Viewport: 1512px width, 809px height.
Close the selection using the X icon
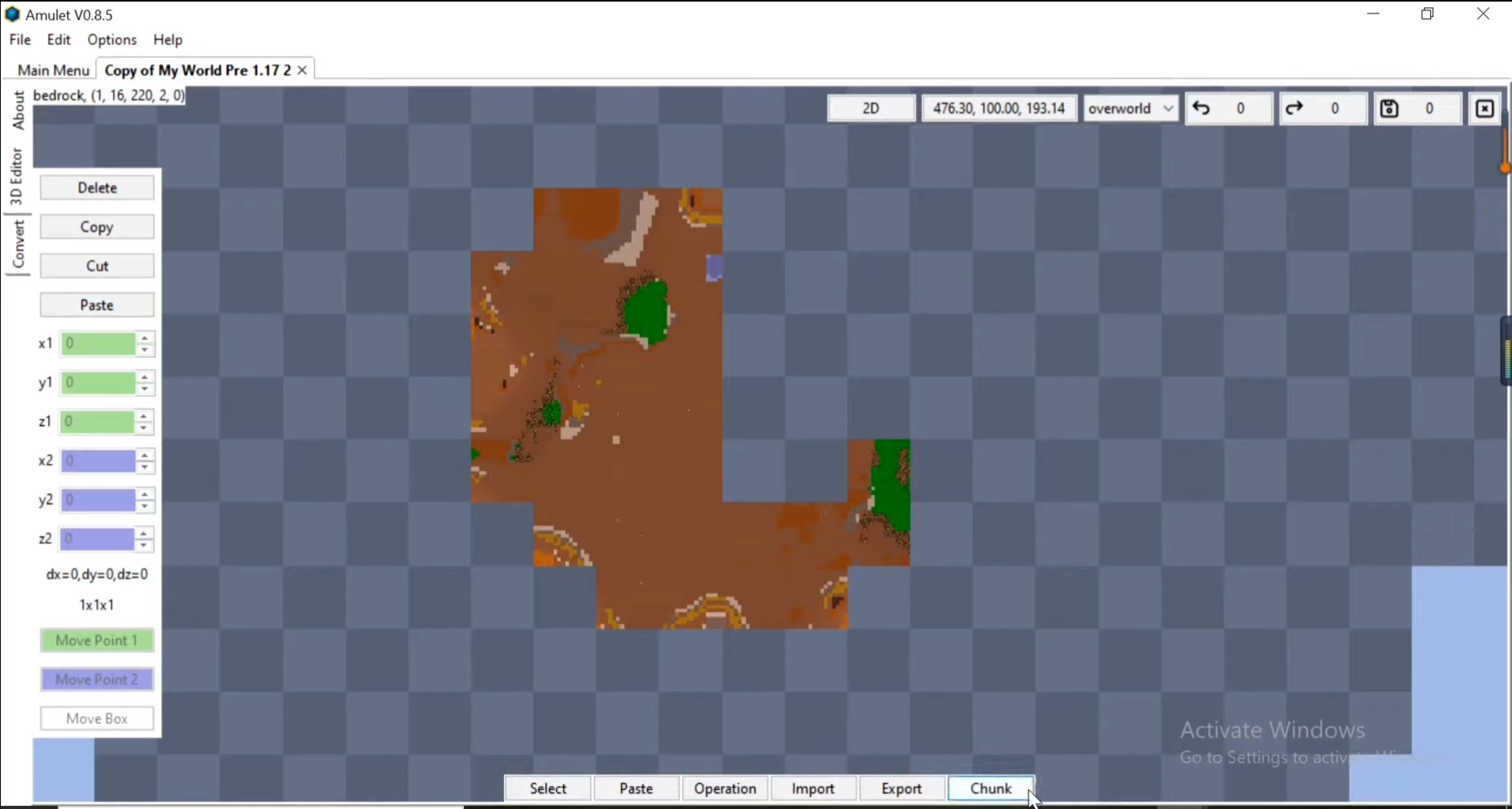[1484, 108]
